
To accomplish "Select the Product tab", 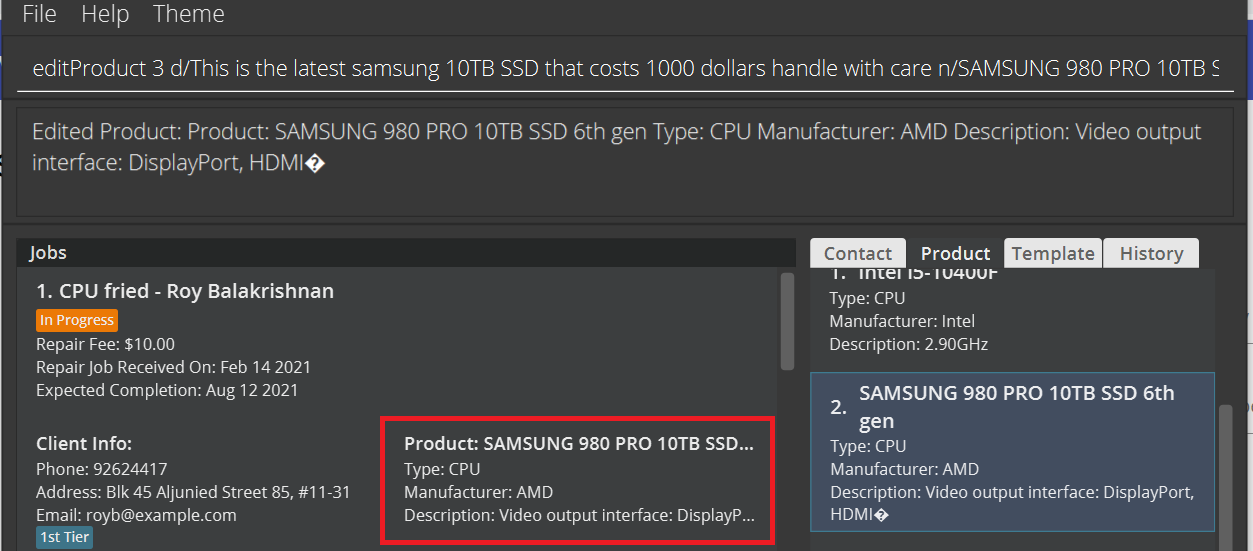I will point(955,253).
